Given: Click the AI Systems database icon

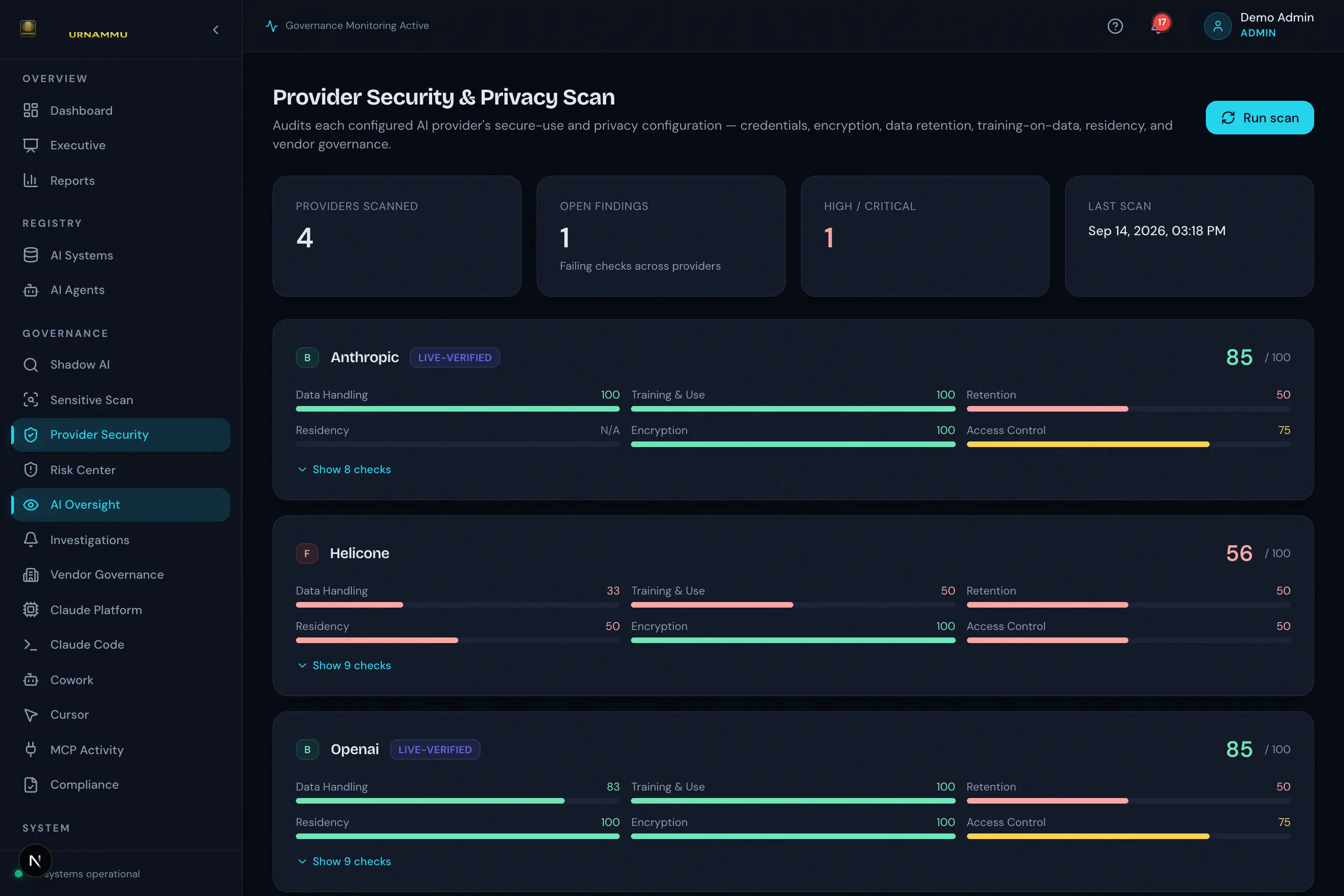Looking at the screenshot, I should pos(31,255).
